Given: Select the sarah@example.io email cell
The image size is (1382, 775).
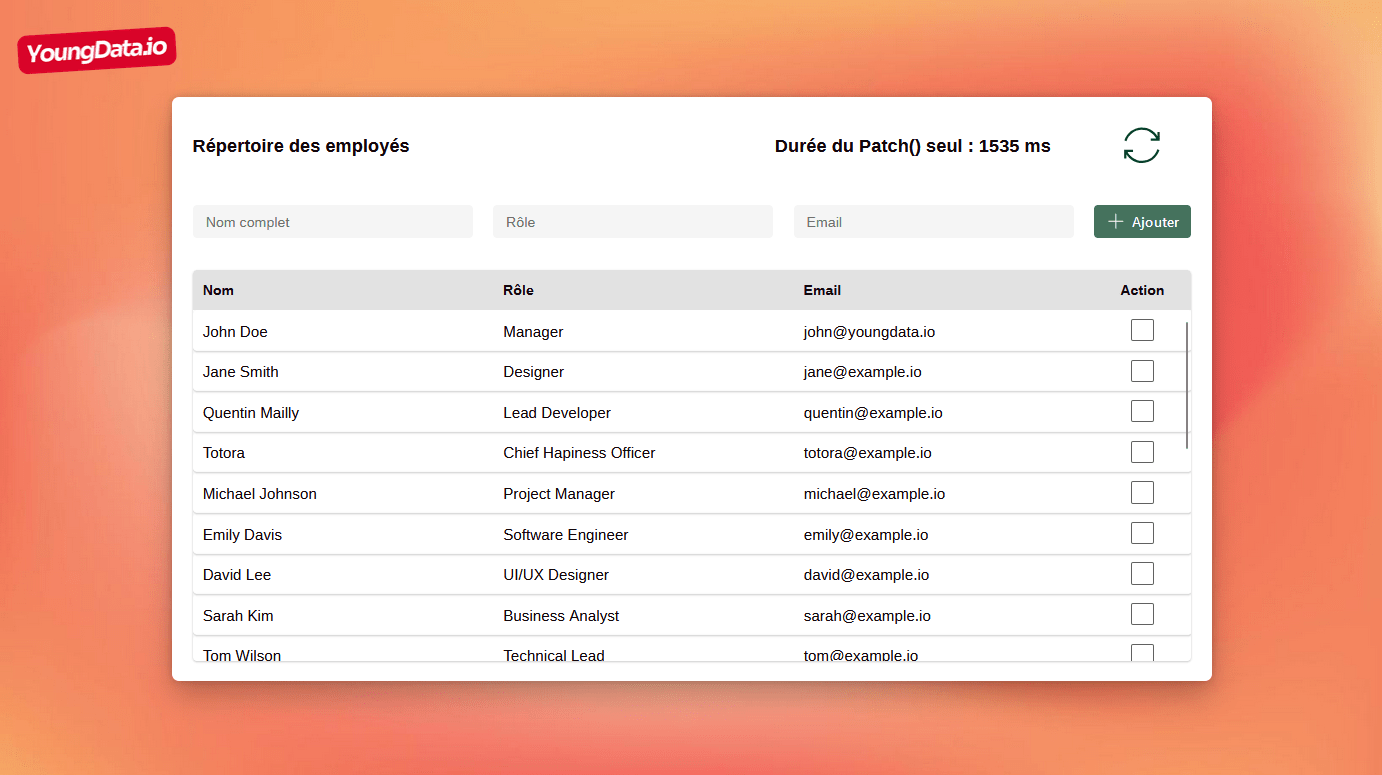Looking at the screenshot, I should pyautogui.click(x=868, y=616).
